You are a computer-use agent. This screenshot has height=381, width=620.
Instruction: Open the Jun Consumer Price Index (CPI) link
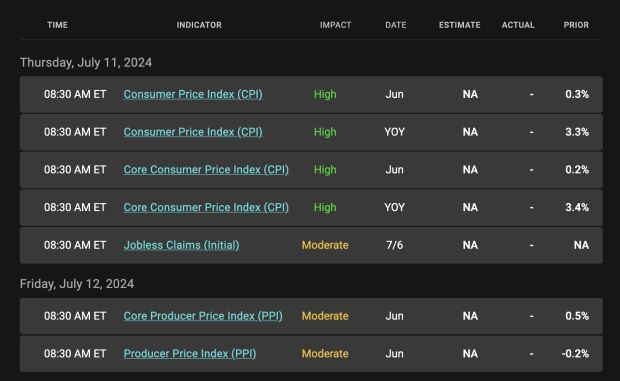pyautogui.click(x=193, y=94)
